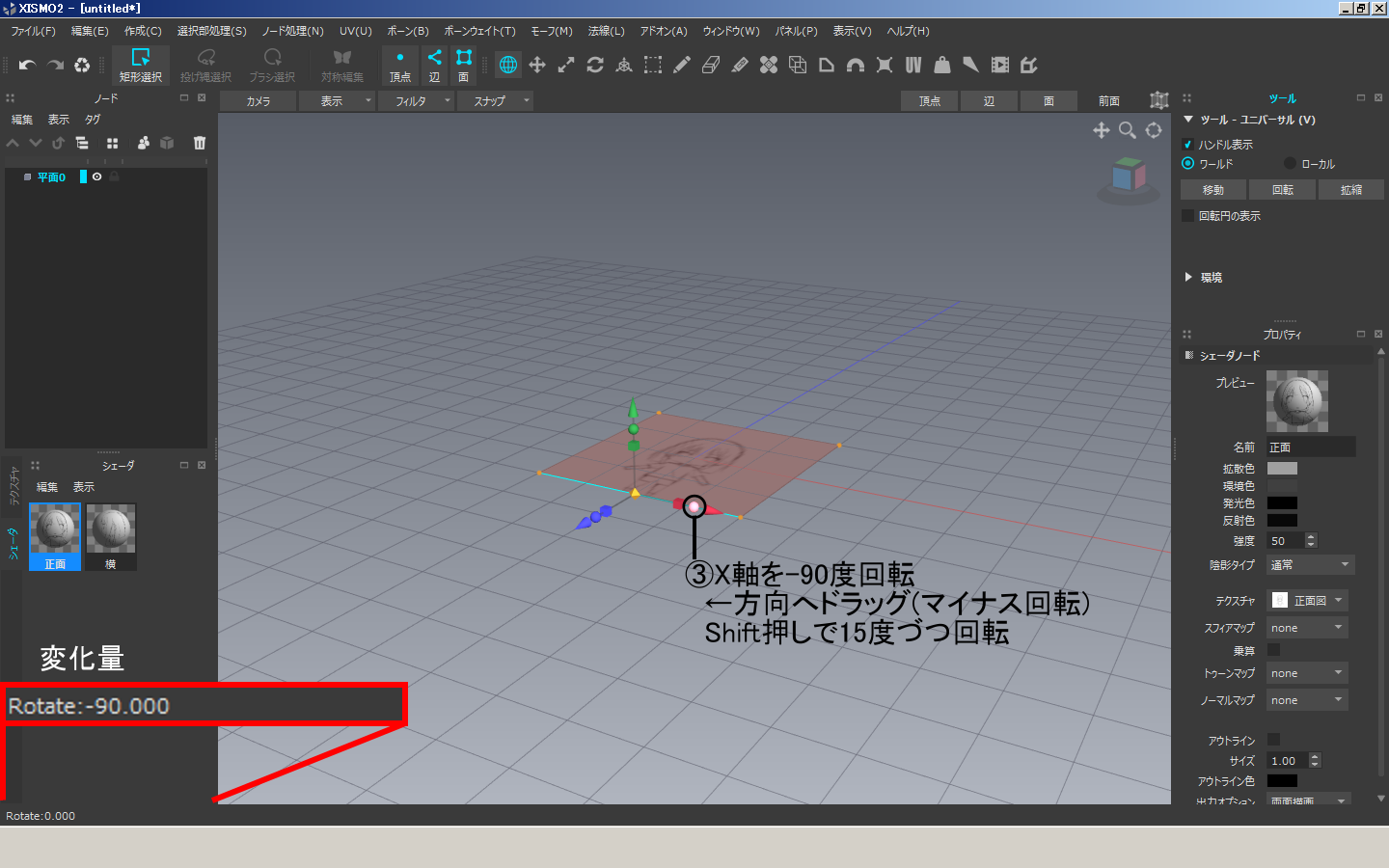Click the 移動 button in tool panel

coord(1213,190)
